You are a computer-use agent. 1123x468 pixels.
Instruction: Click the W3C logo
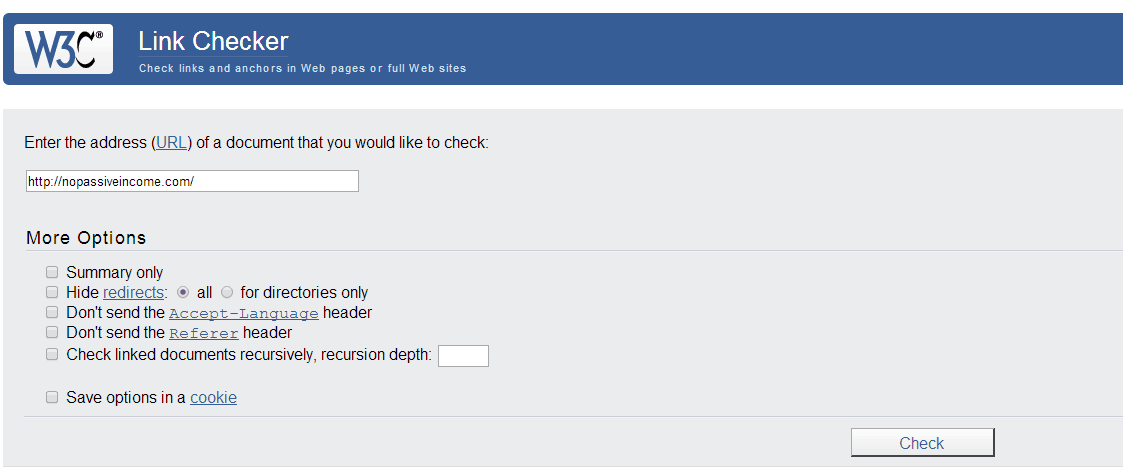point(63,48)
